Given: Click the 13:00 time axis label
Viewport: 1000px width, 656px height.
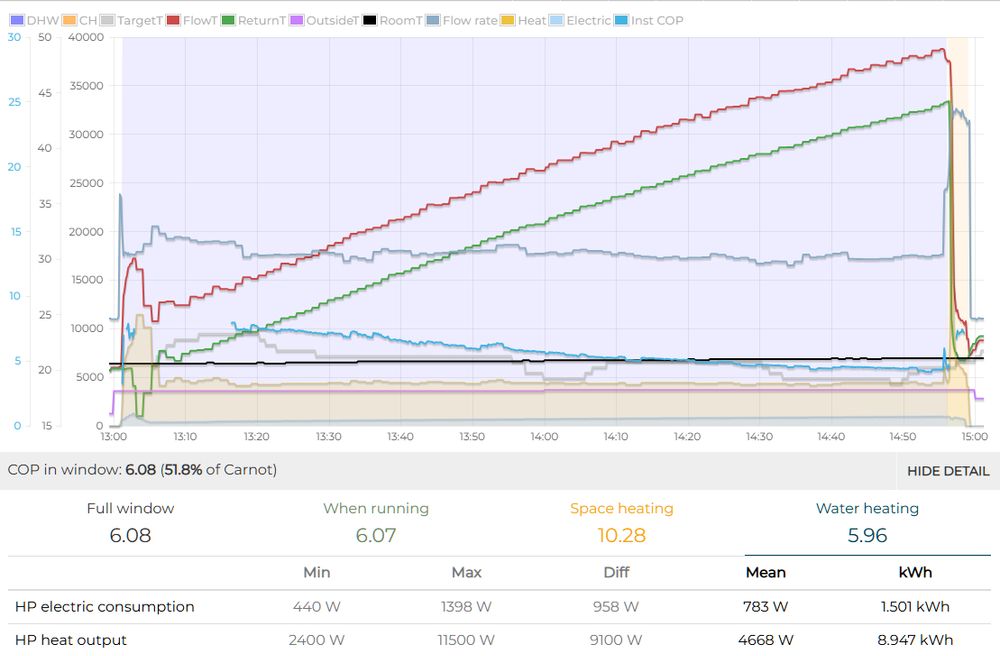Looking at the screenshot, I should pos(114,437).
